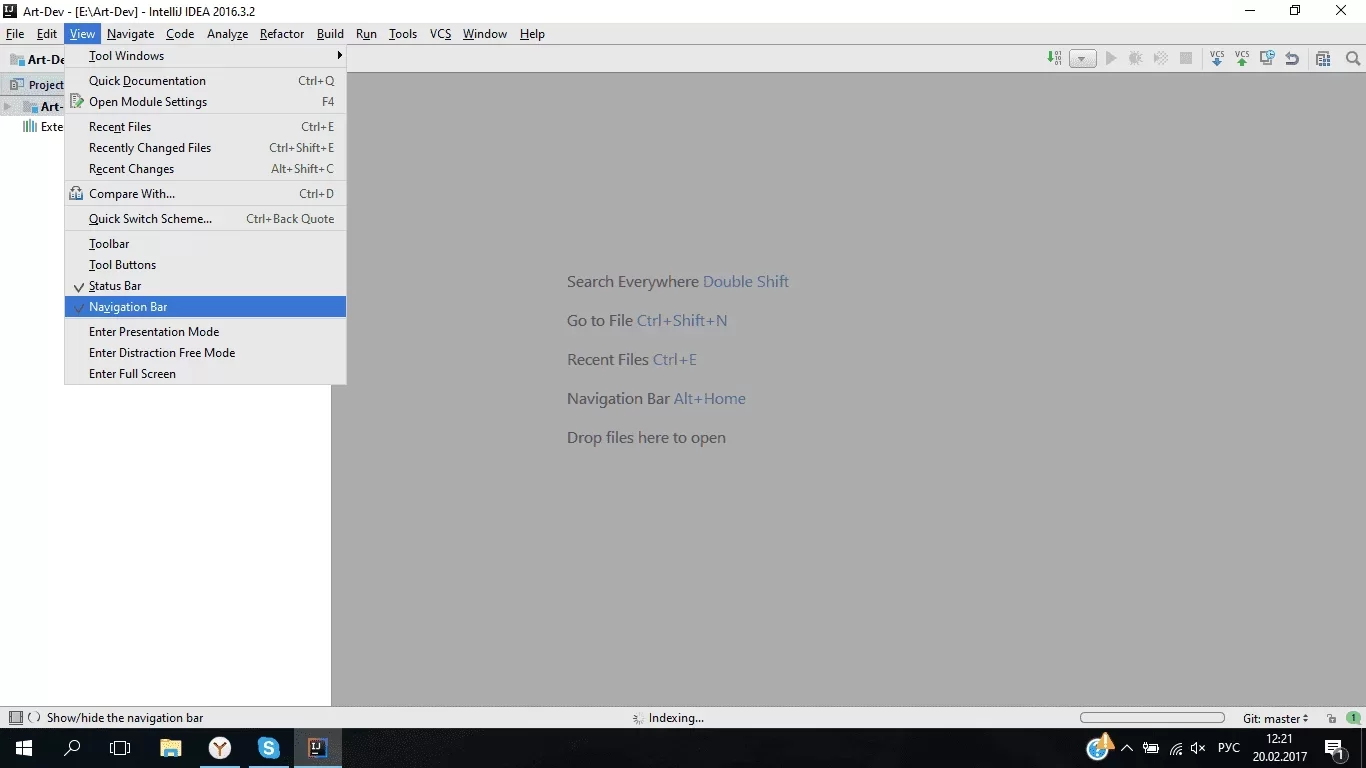The image size is (1366, 768).
Task: Click the Indexing progress bar
Action: pos(1152,718)
